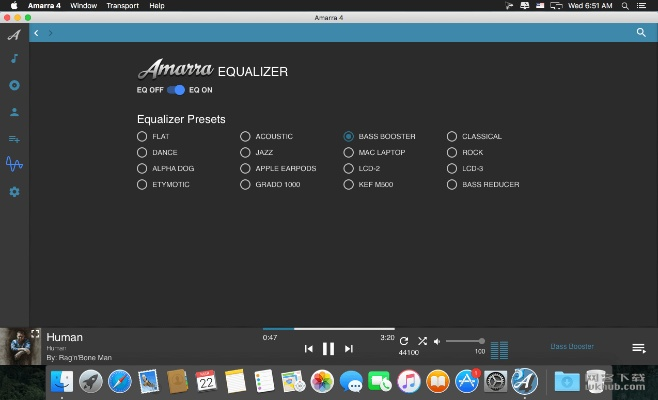Click the search magnifier icon
Screen dimensions: 658x400
pyautogui.click(x=641, y=33)
